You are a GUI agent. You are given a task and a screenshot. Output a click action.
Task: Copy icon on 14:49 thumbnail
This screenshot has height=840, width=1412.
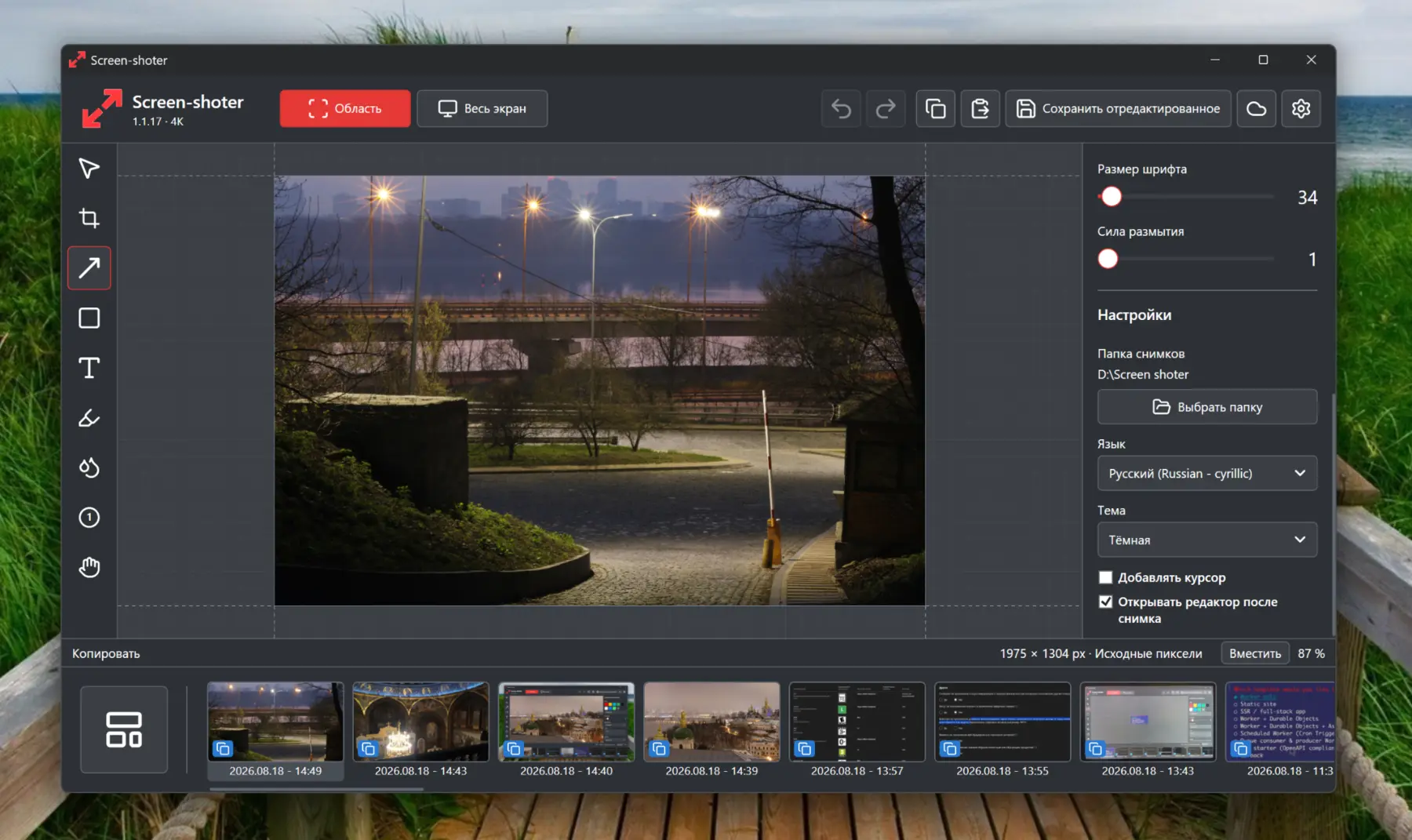click(x=223, y=748)
